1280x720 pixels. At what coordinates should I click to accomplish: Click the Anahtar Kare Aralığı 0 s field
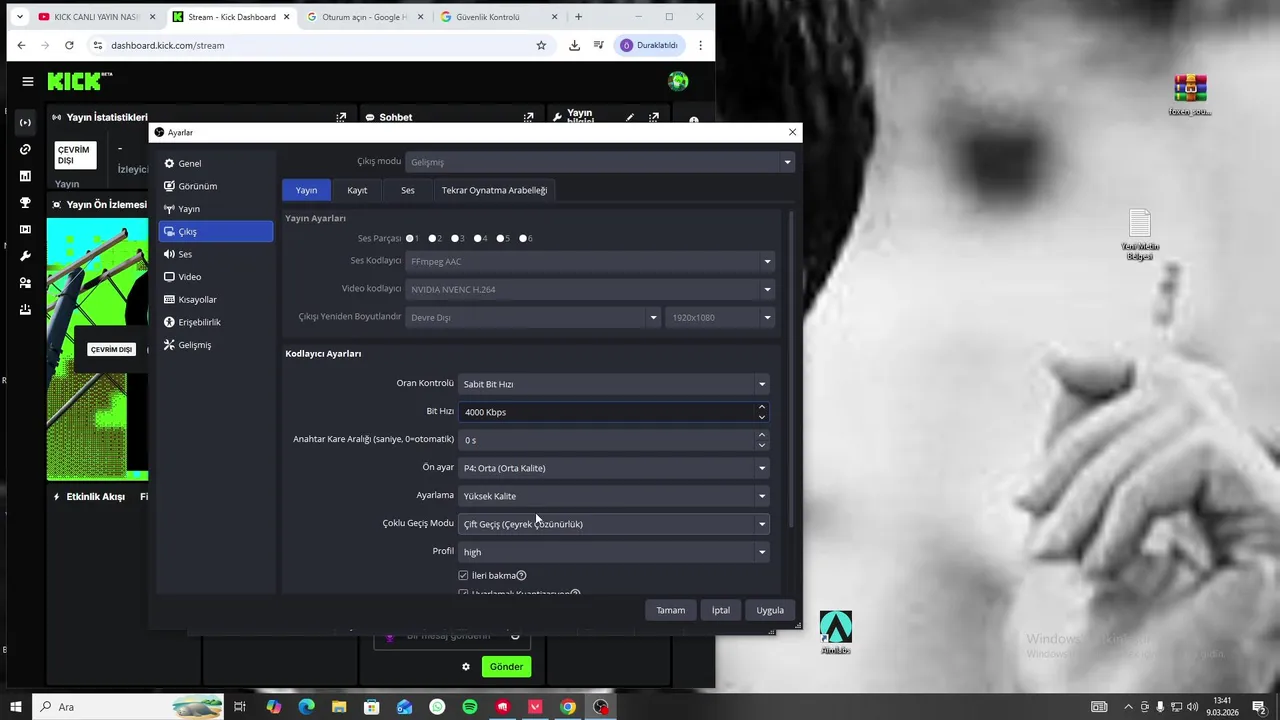[x=613, y=440]
